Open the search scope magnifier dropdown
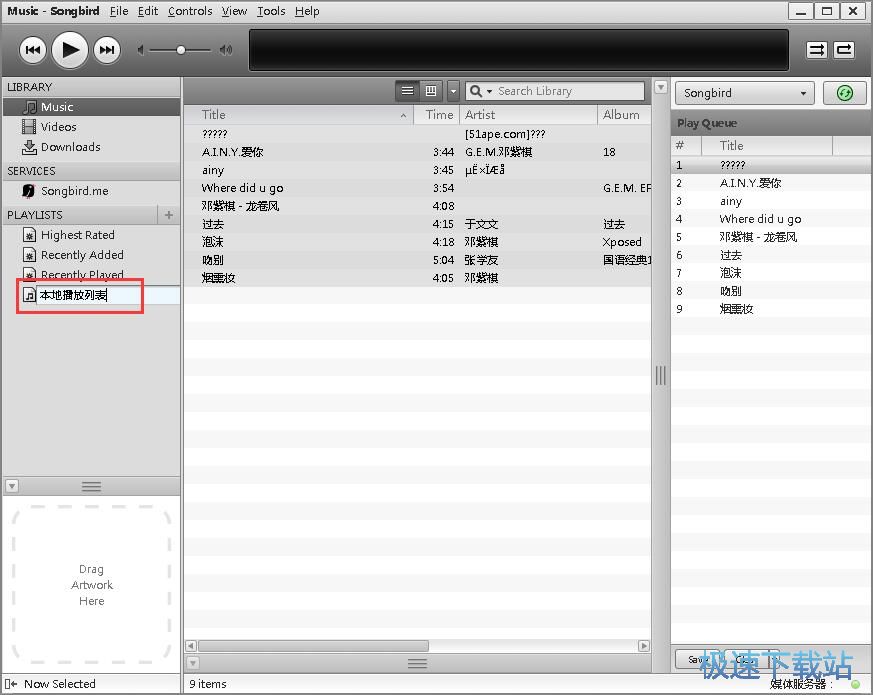 click(480, 91)
